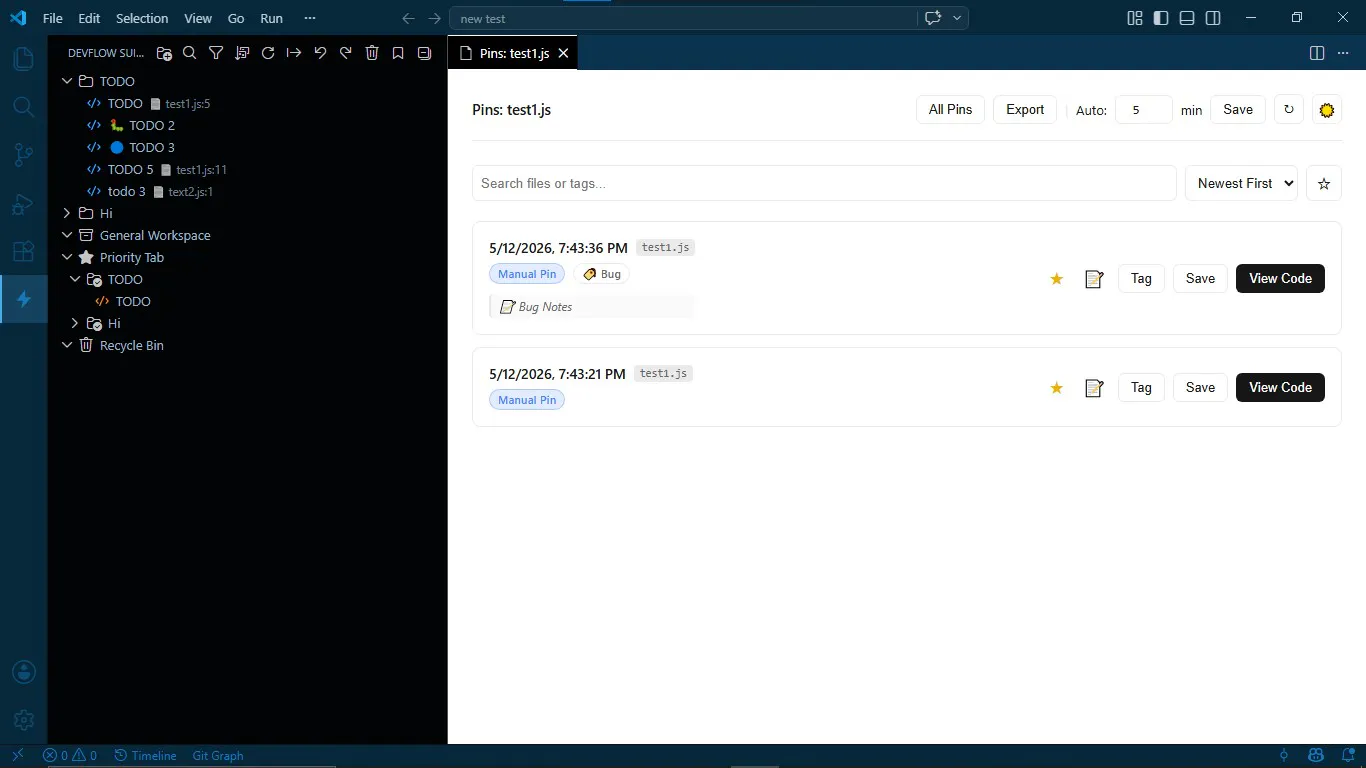Expand Hi folder under Priority Tab
The image size is (1366, 768).
point(75,323)
